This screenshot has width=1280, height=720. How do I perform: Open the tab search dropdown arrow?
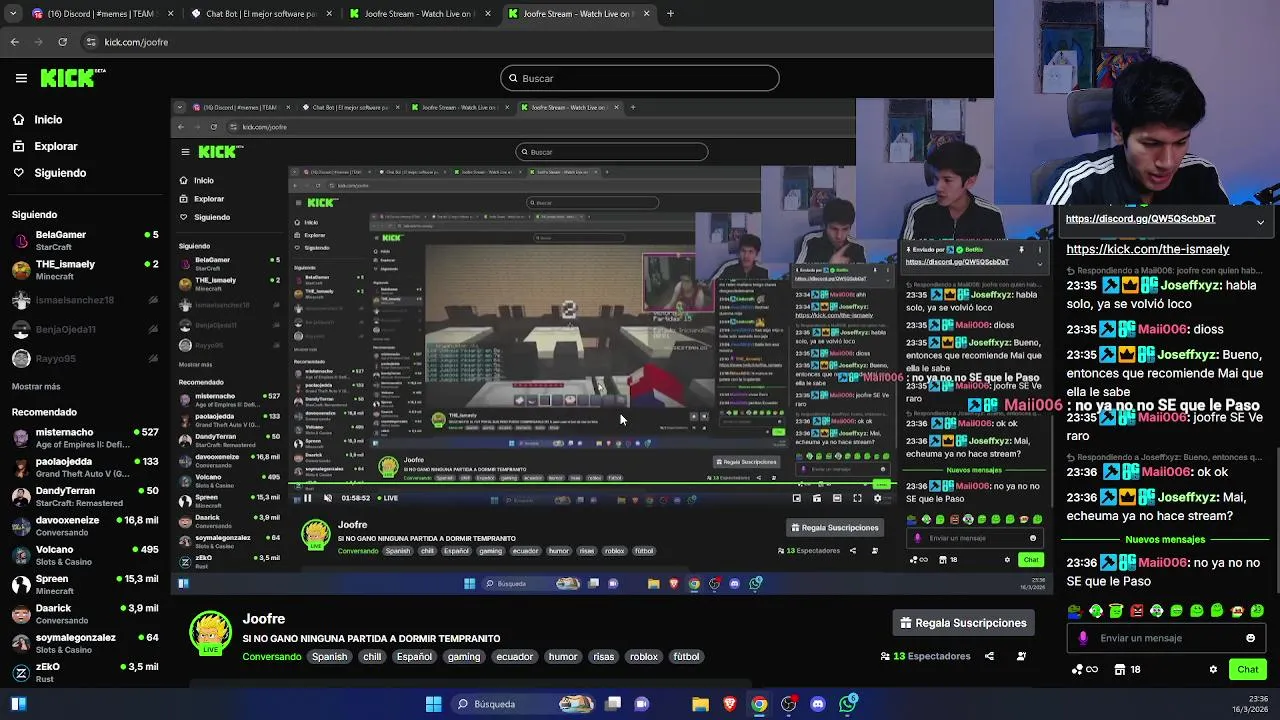coord(13,14)
